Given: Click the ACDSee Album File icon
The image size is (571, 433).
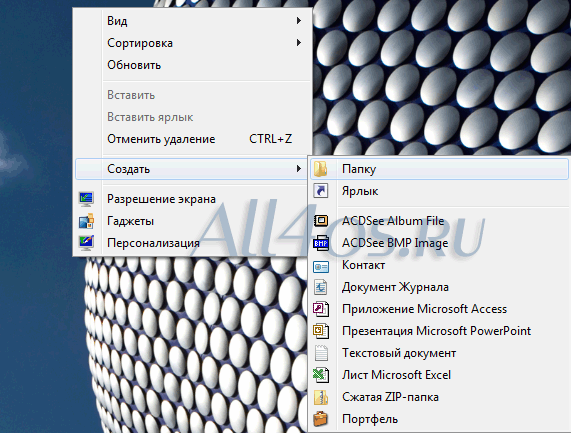Looking at the screenshot, I should coord(321,221).
